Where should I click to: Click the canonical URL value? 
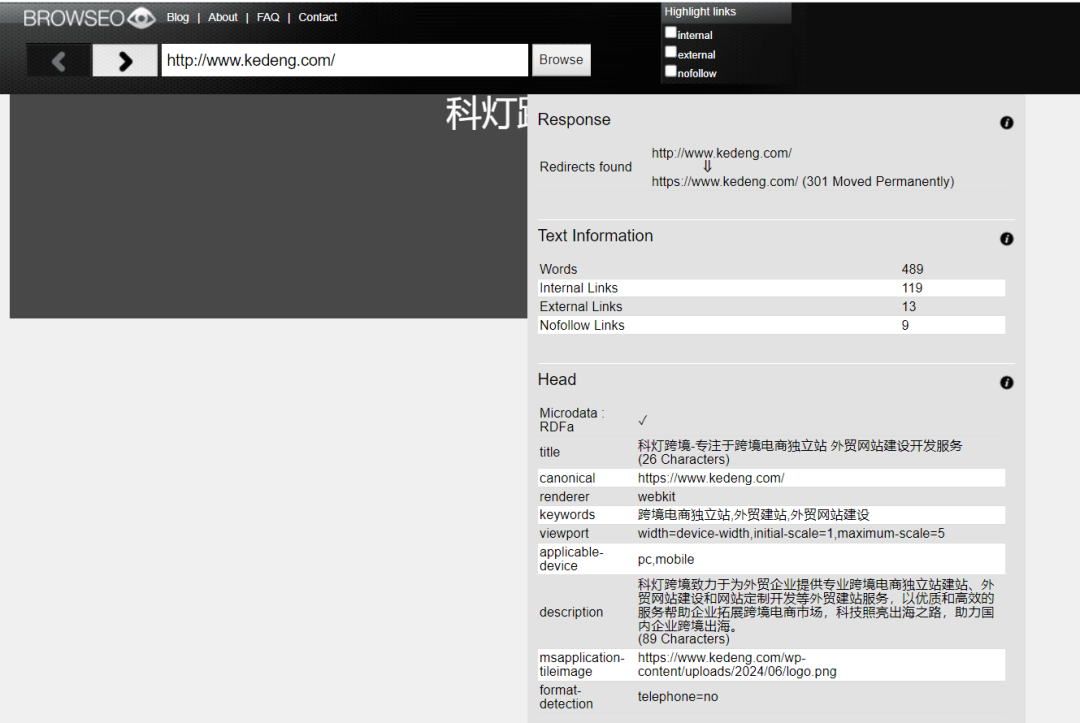coord(711,478)
